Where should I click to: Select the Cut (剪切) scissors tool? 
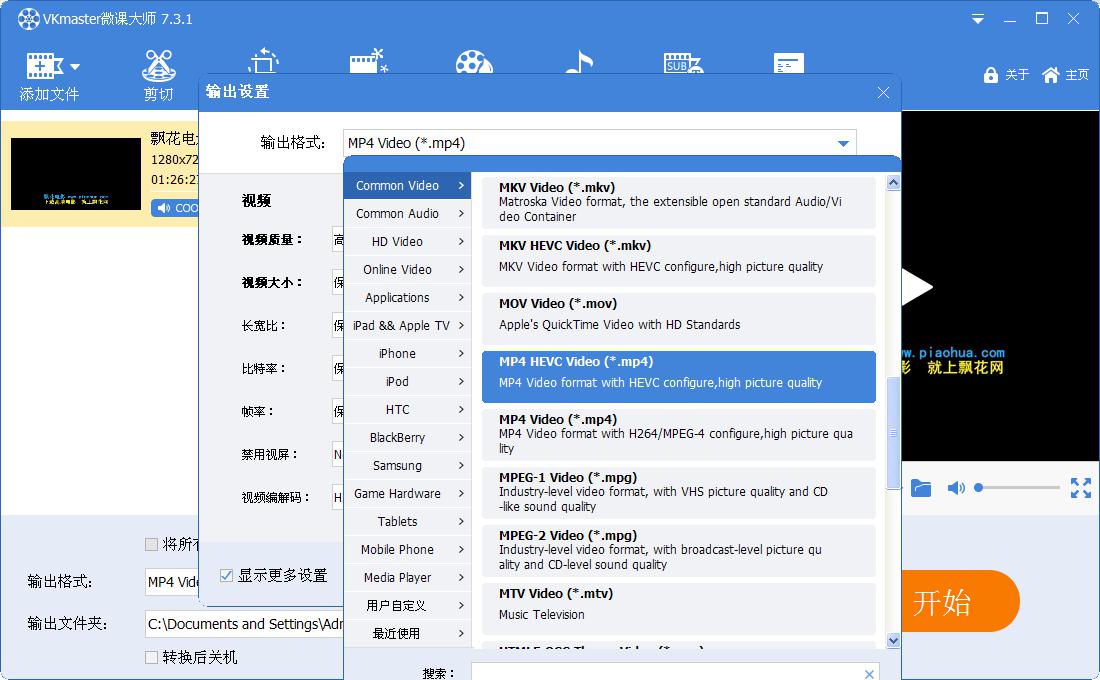[x=158, y=67]
